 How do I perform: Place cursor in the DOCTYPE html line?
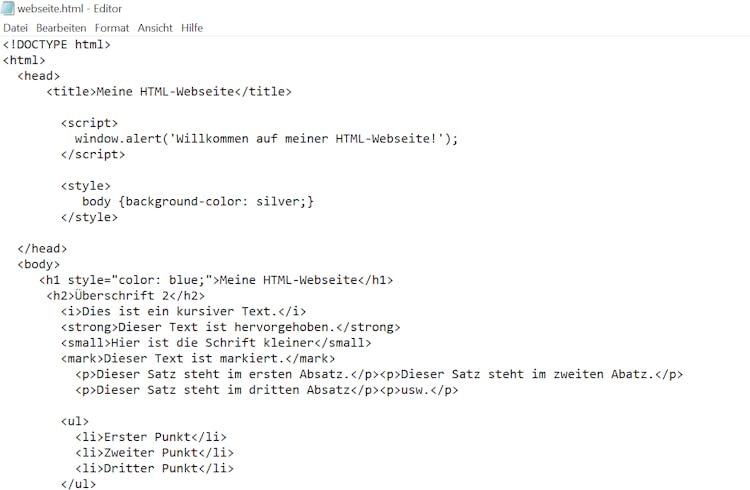point(57,45)
